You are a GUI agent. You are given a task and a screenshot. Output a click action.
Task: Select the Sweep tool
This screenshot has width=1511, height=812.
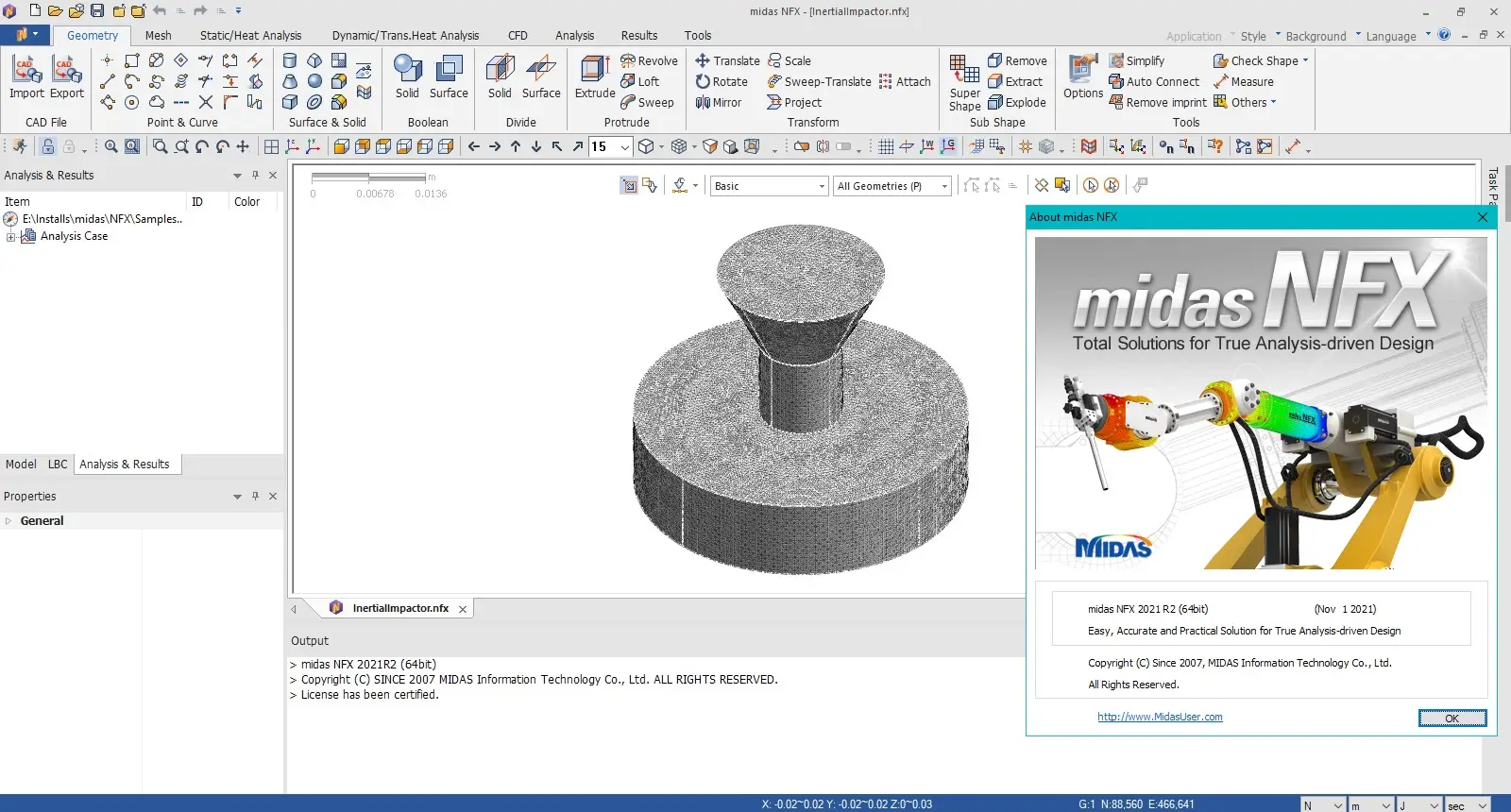[x=648, y=102]
